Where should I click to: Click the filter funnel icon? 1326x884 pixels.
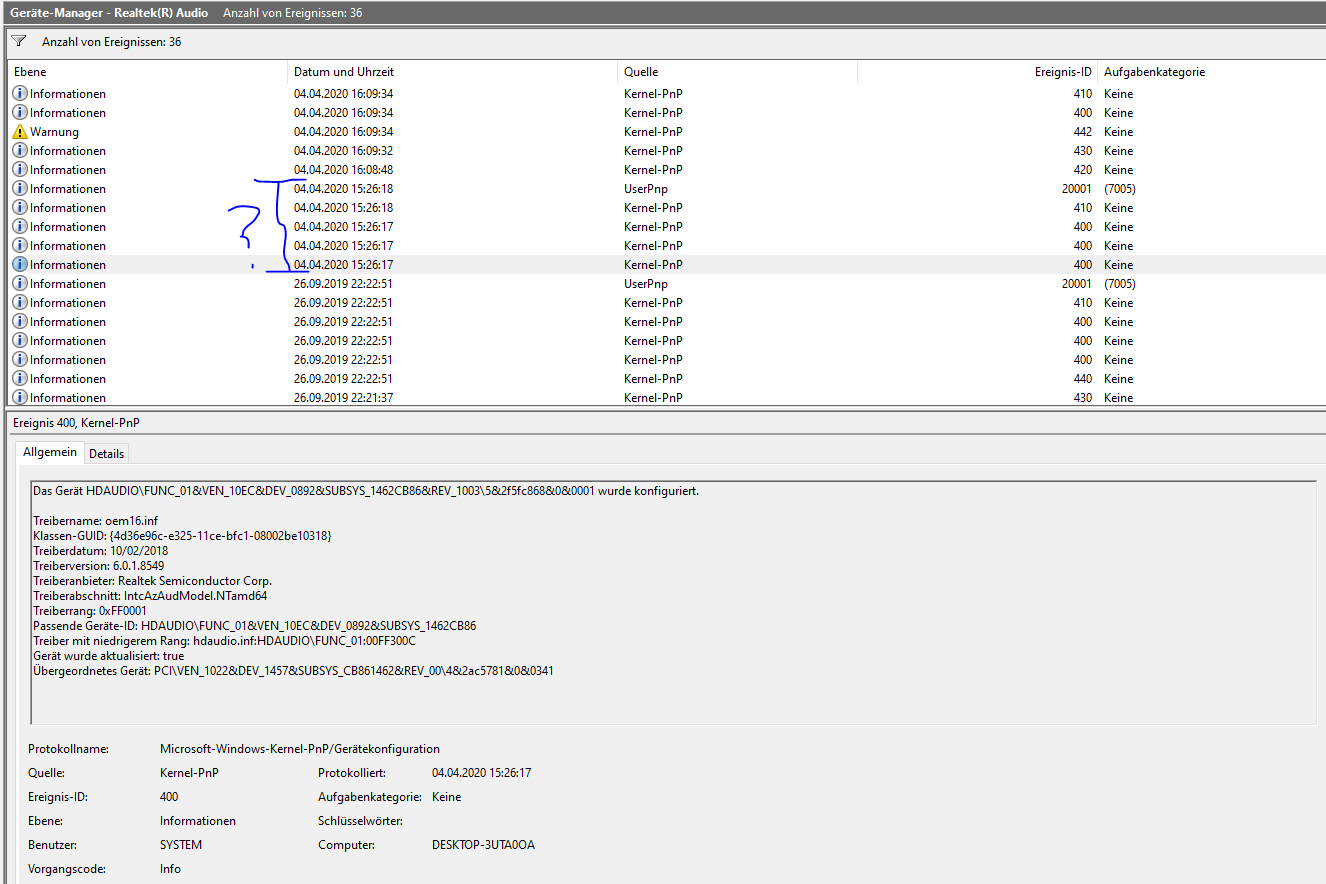click(18, 41)
